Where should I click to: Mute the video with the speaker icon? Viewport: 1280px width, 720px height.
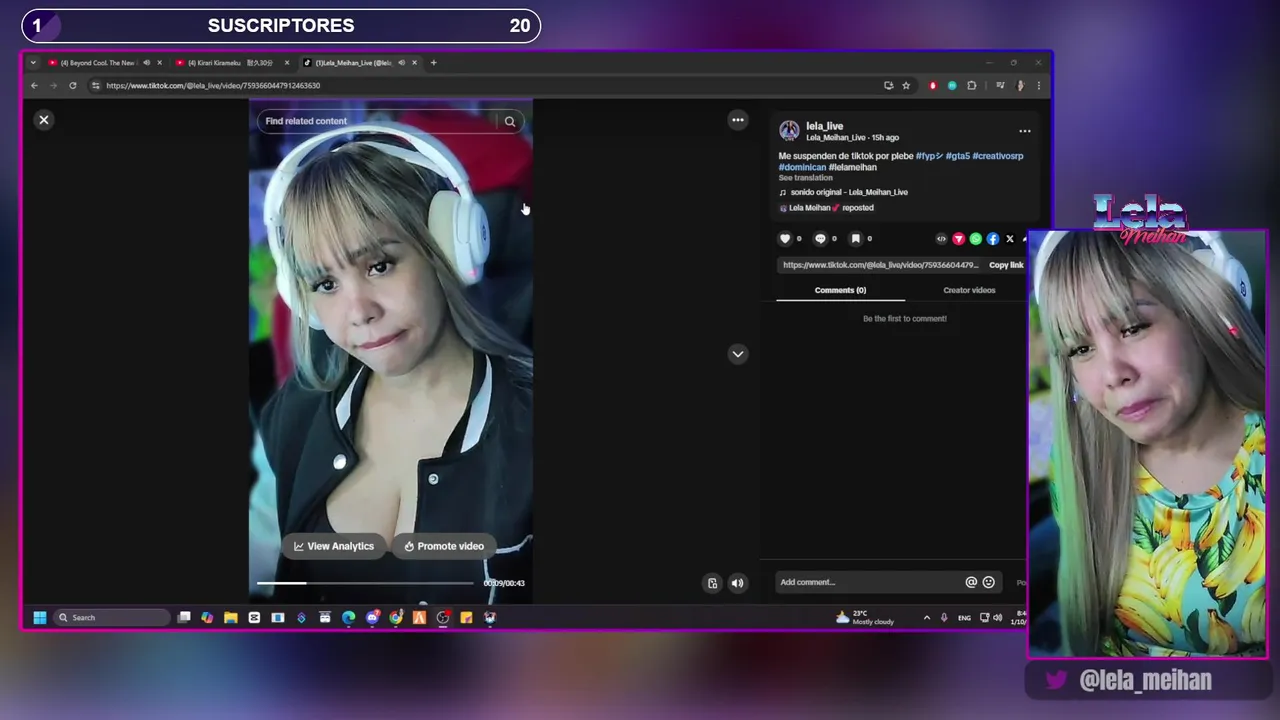coord(737,583)
